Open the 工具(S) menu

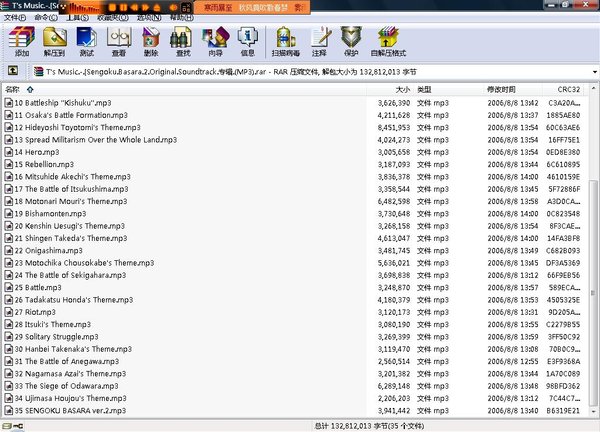(x=78, y=18)
